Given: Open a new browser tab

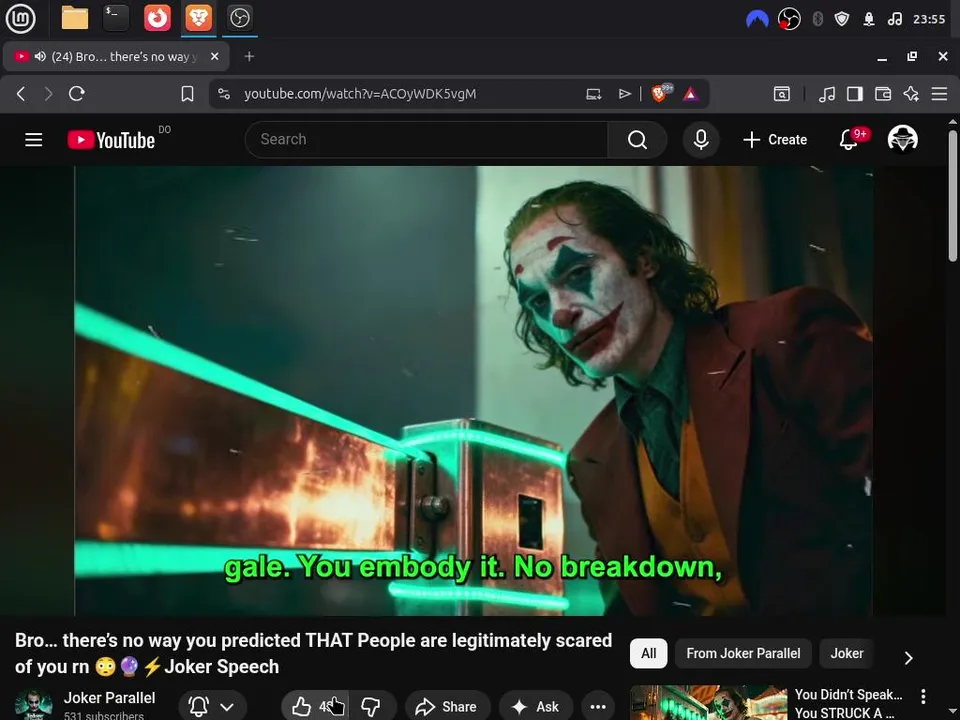Looking at the screenshot, I should [249, 56].
